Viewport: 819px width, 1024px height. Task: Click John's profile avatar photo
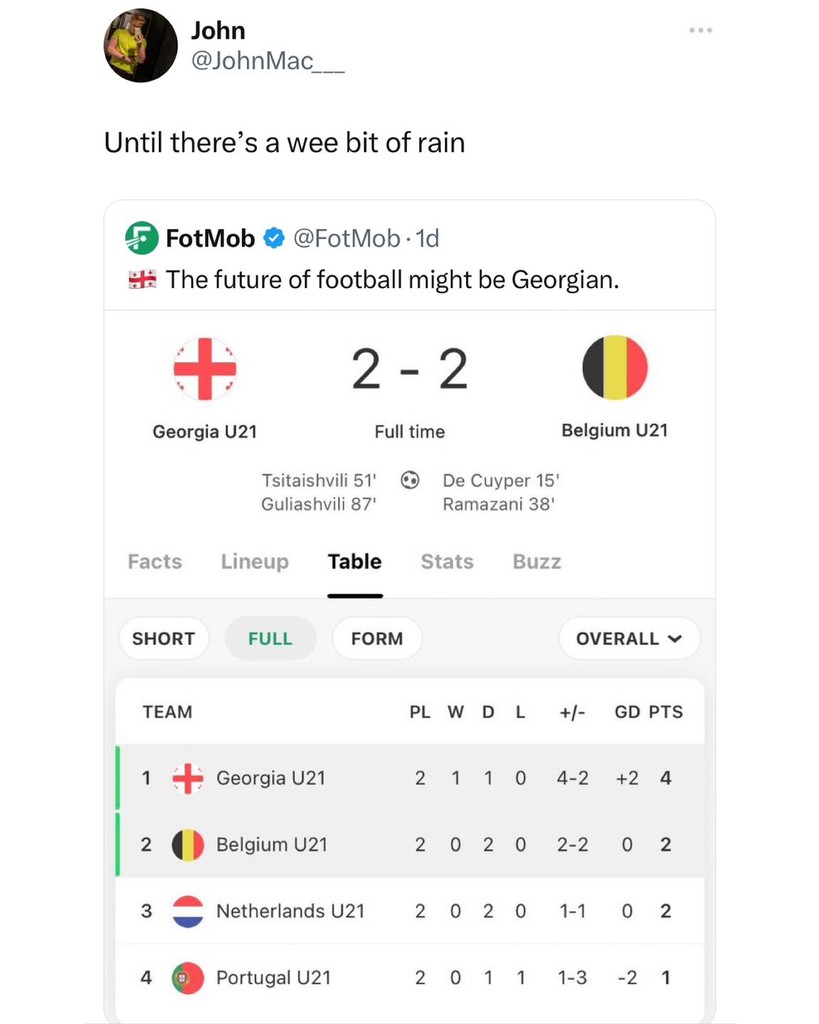tap(140, 46)
